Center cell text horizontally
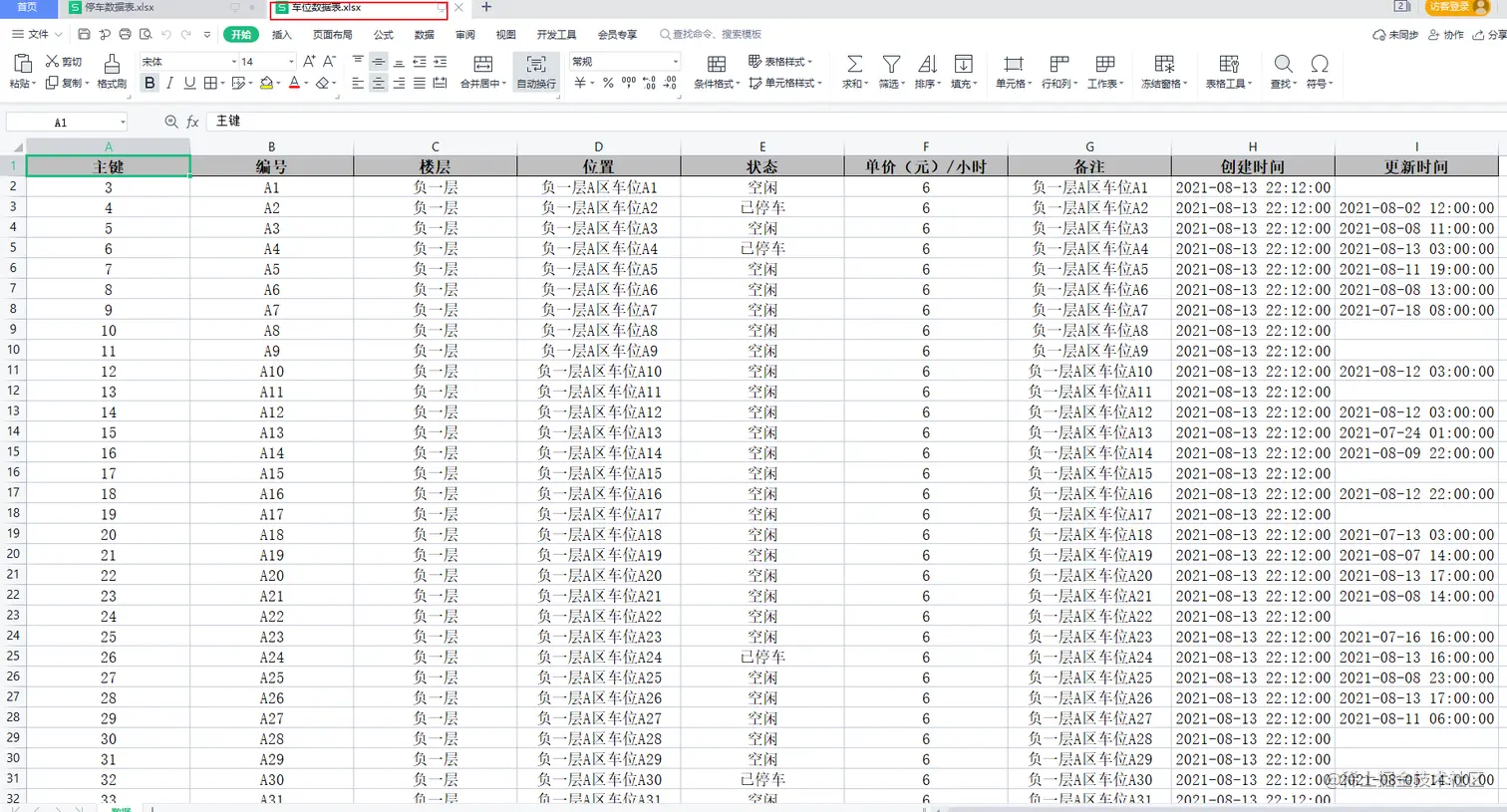The height and width of the screenshot is (812, 1507). 379,83
